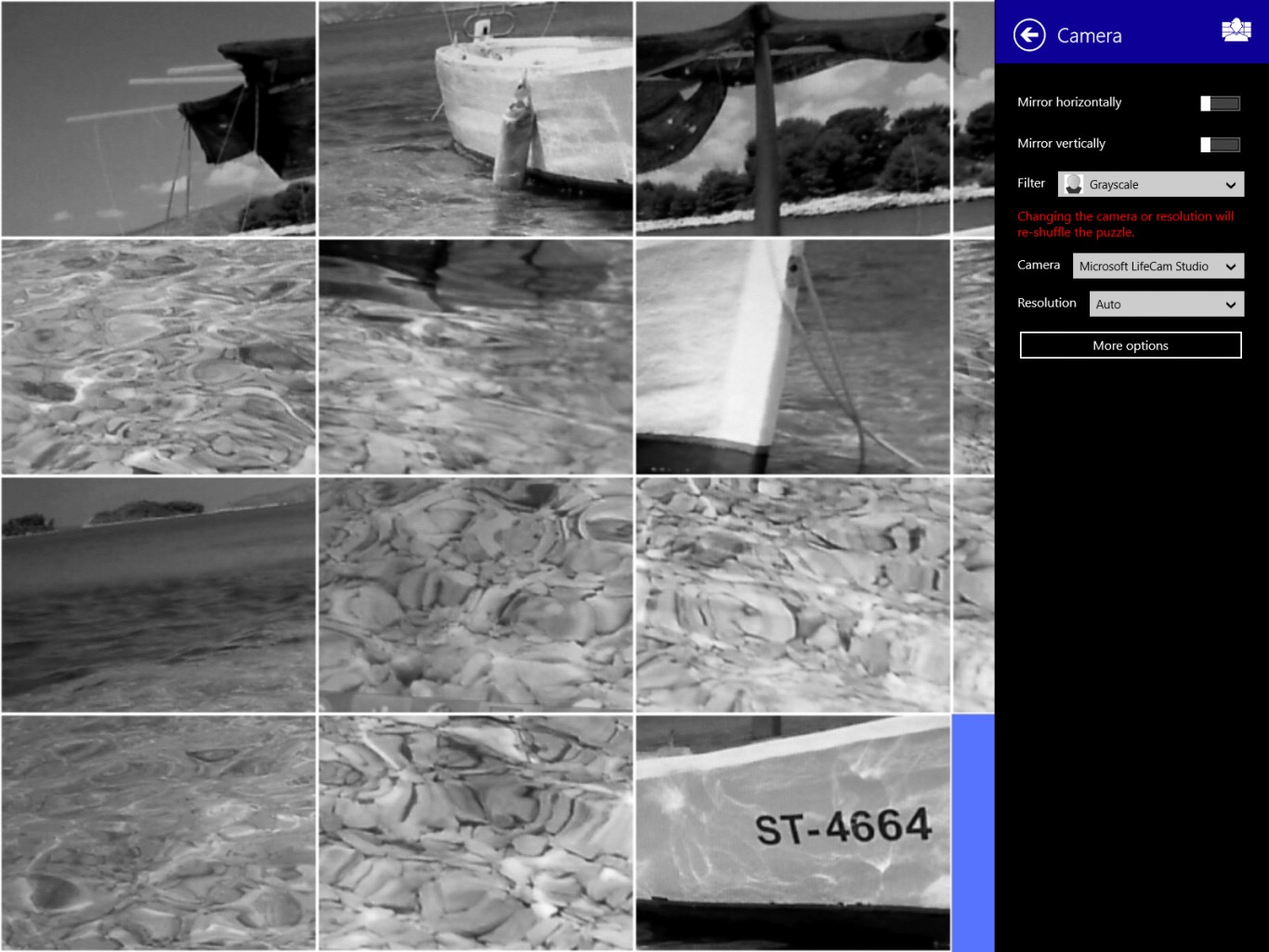The image size is (1269, 952).
Task: Expand the Resolution dropdown set to Auto
Action: coord(1166,305)
